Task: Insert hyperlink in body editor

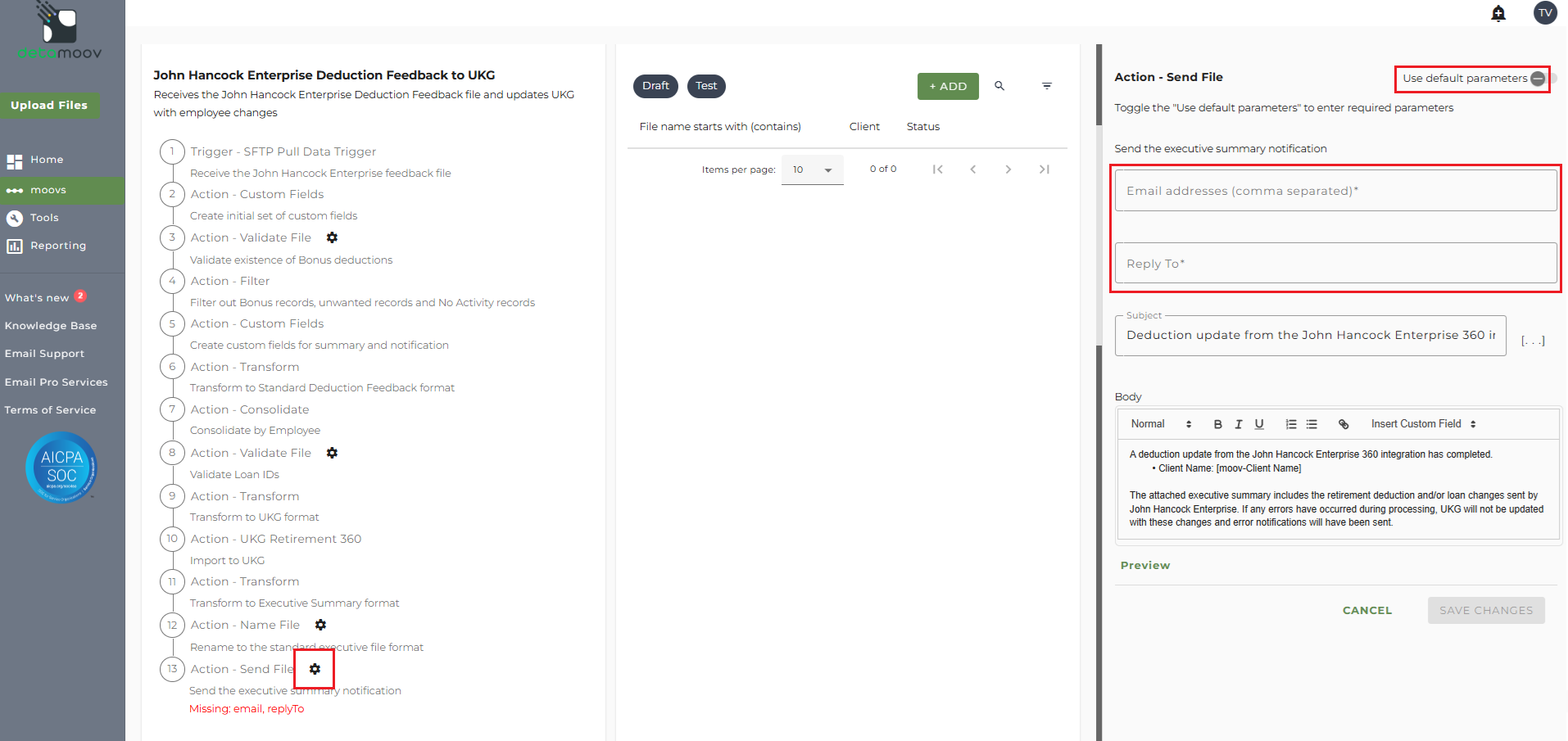Action: pyautogui.click(x=1344, y=424)
